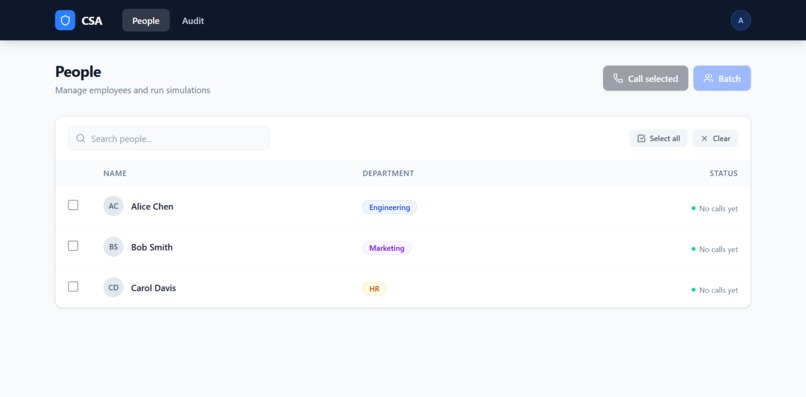Click the magnifier icon in search box
The height and width of the screenshot is (397, 806).
[x=81, y=138]
